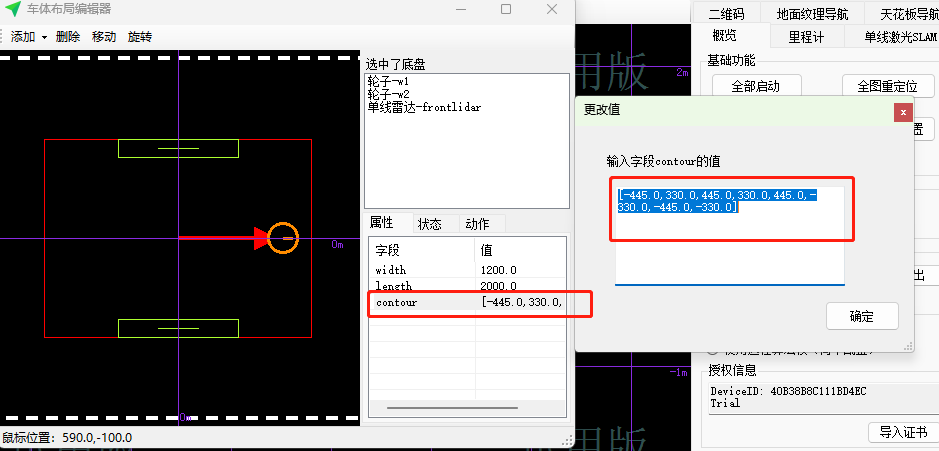
Task: Click 删除 in the toolbar
Action: (68, 36)
